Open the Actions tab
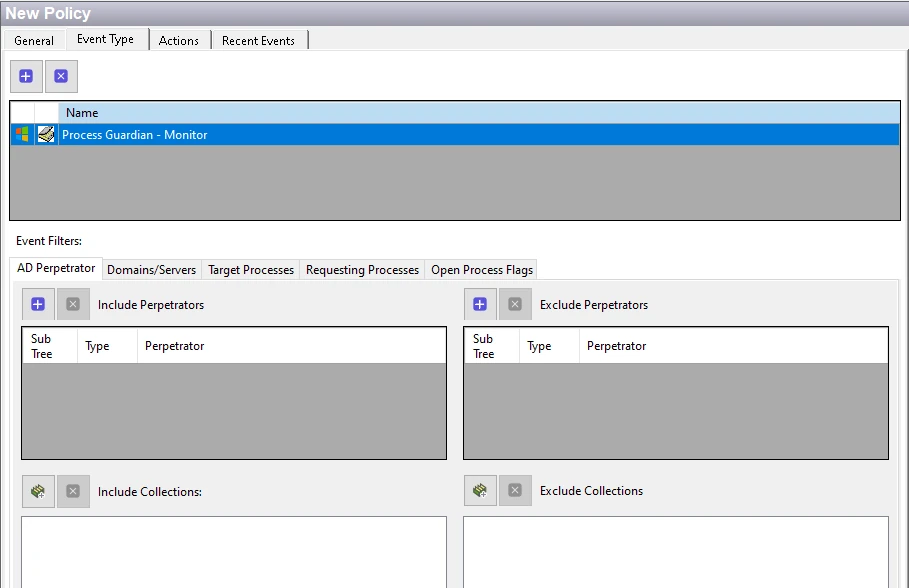This screenshot has height=588, width=909. (179, 41)
